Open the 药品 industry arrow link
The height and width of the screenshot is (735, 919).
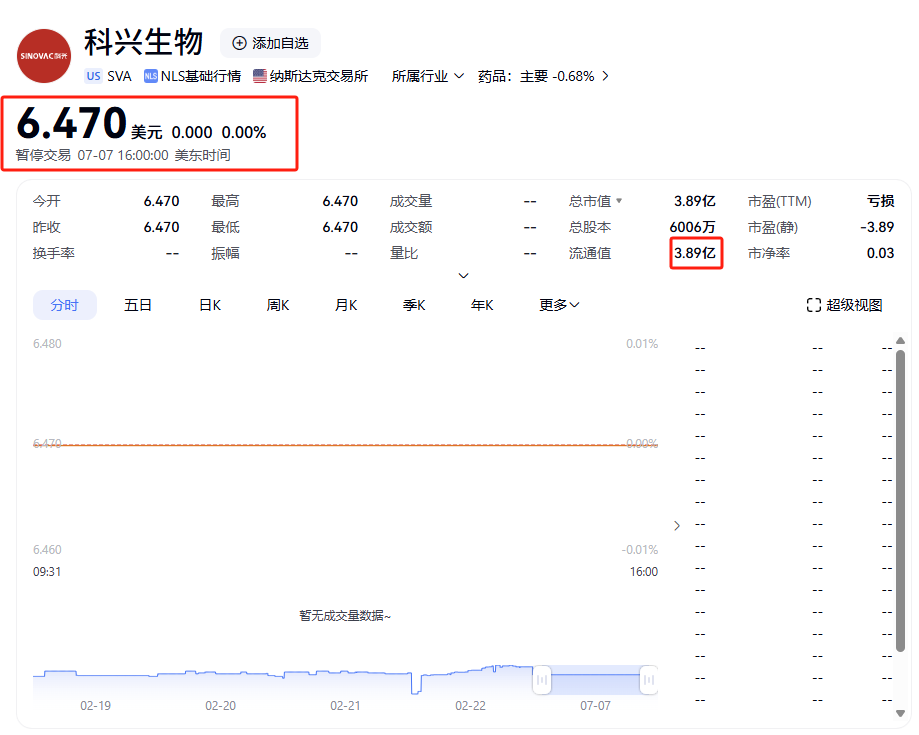coord(605,76)
